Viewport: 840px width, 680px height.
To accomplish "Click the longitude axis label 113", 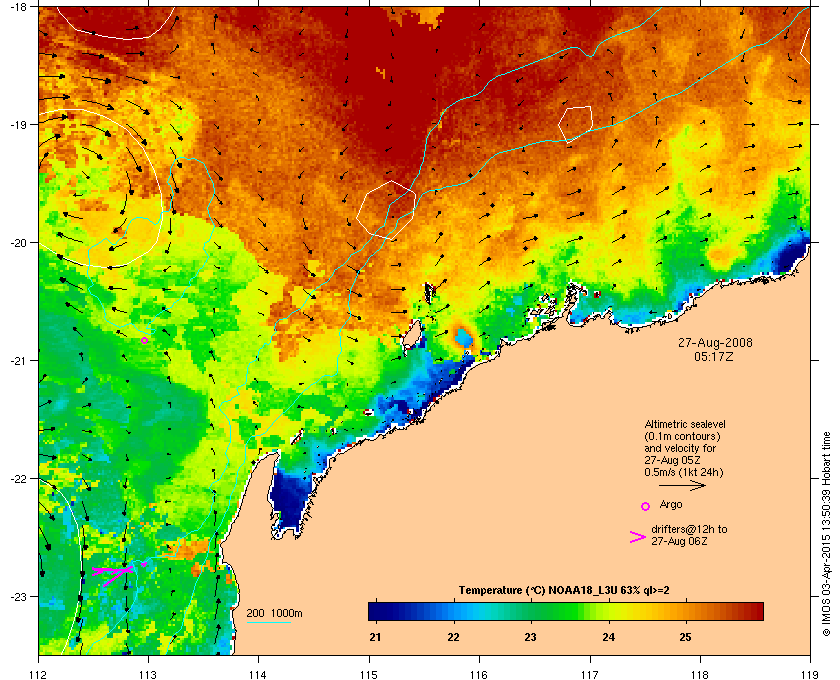I will (x=148, y=674).
